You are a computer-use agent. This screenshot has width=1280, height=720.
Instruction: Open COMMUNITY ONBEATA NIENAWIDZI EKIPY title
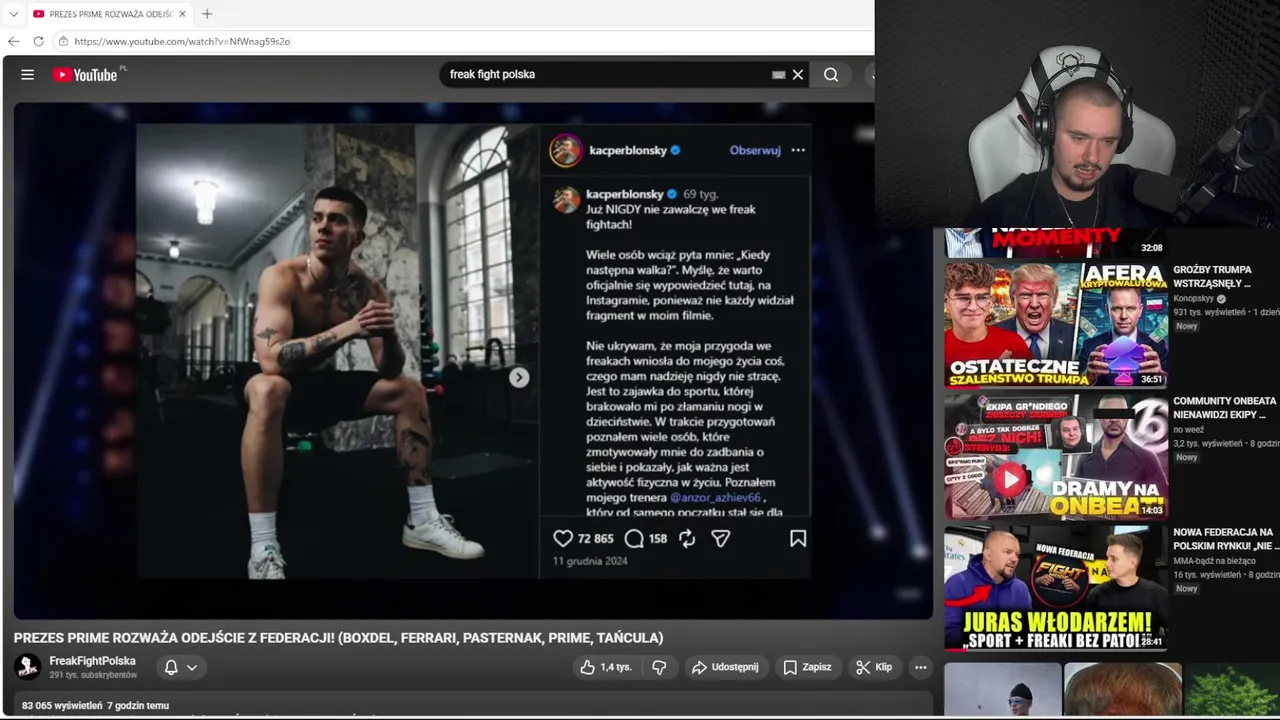[x=1225, y=408]
